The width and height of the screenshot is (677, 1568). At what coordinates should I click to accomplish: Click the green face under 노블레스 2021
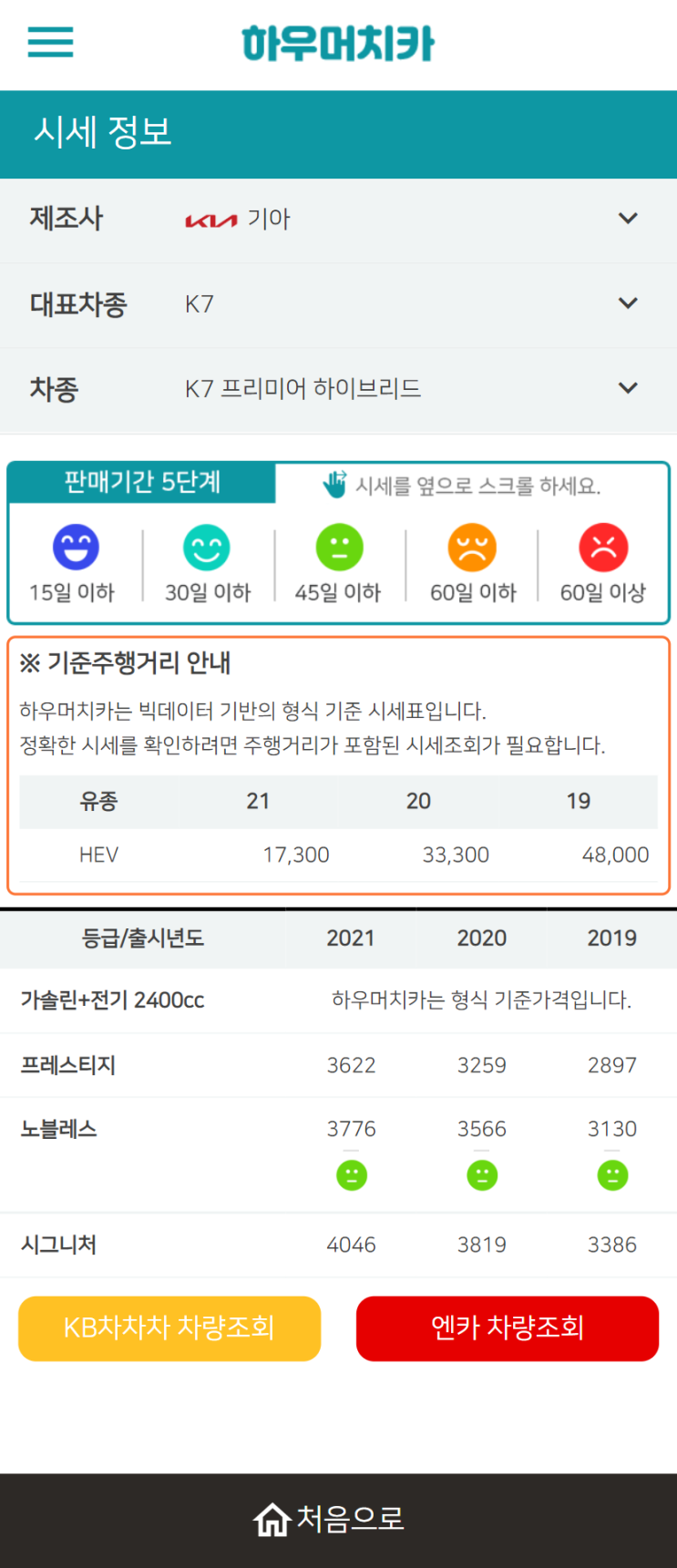click(x=352, y=1175)
